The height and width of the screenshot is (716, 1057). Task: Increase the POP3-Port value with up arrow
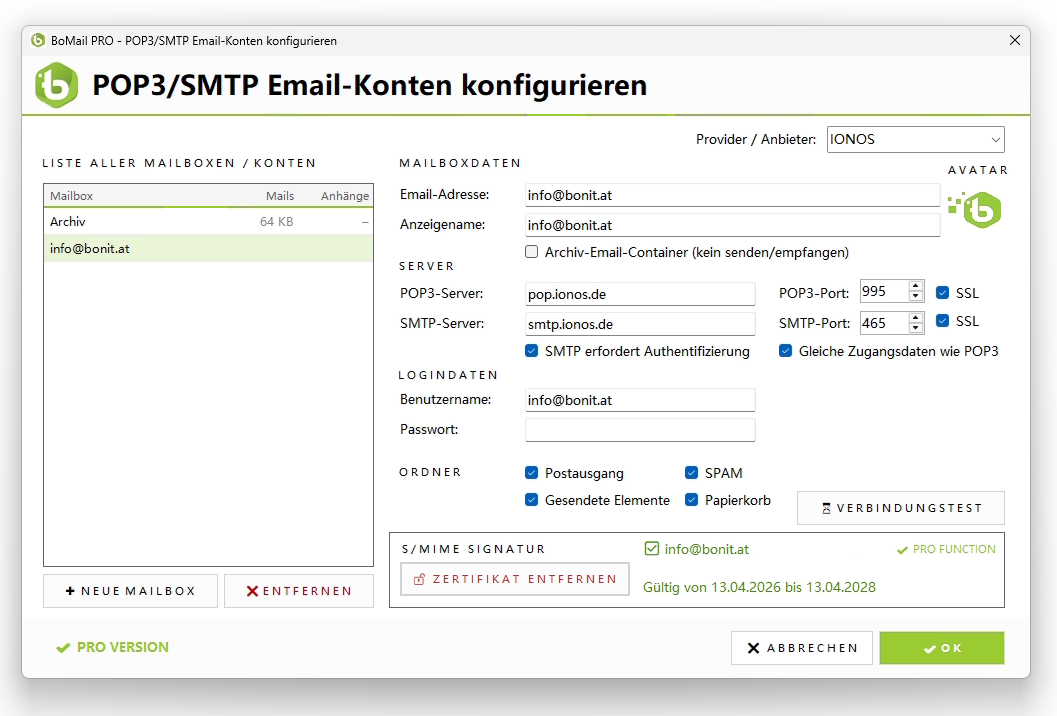coord(915,287)
